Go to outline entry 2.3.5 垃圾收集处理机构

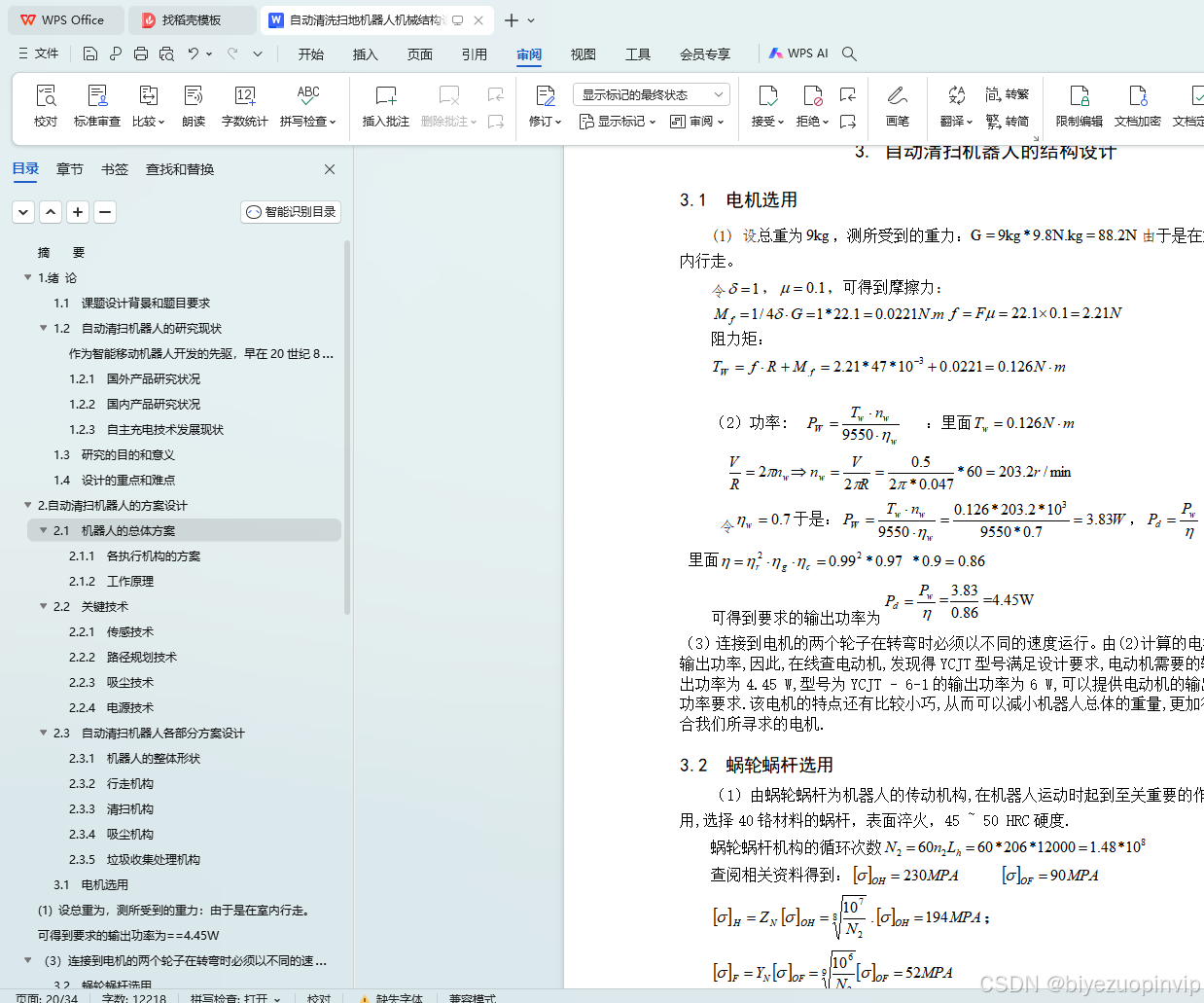coord(134,859)
